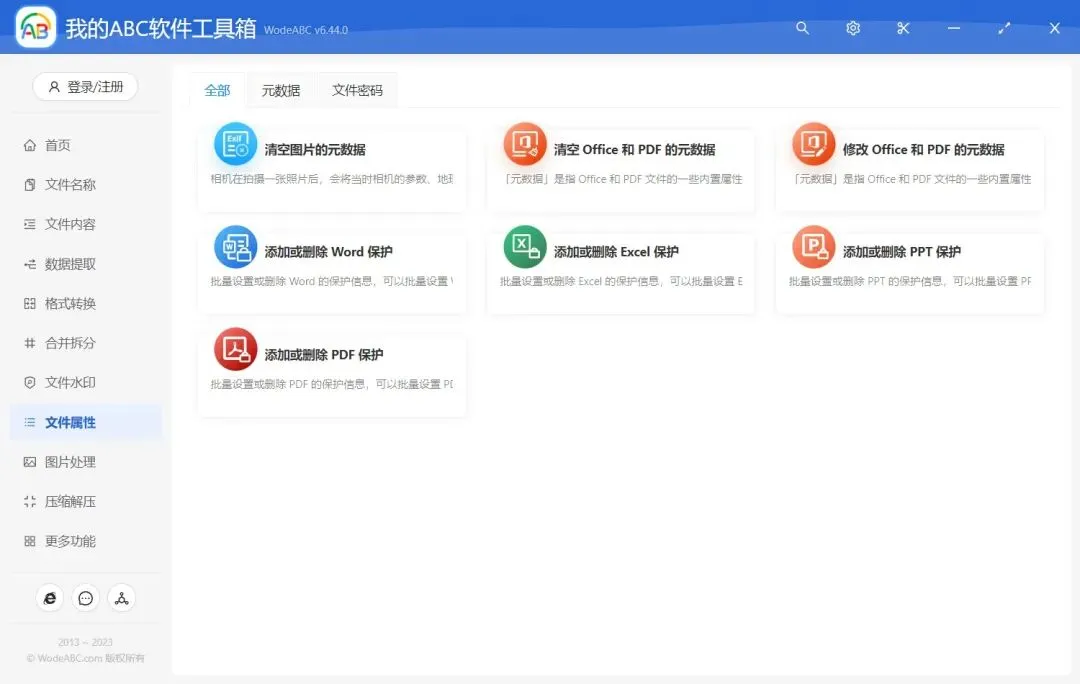Image resolution: width=1080 pixels, height=684 pixels.
Task: Click the browser website icon at sidebar bottom
Action: pos(50,598)
